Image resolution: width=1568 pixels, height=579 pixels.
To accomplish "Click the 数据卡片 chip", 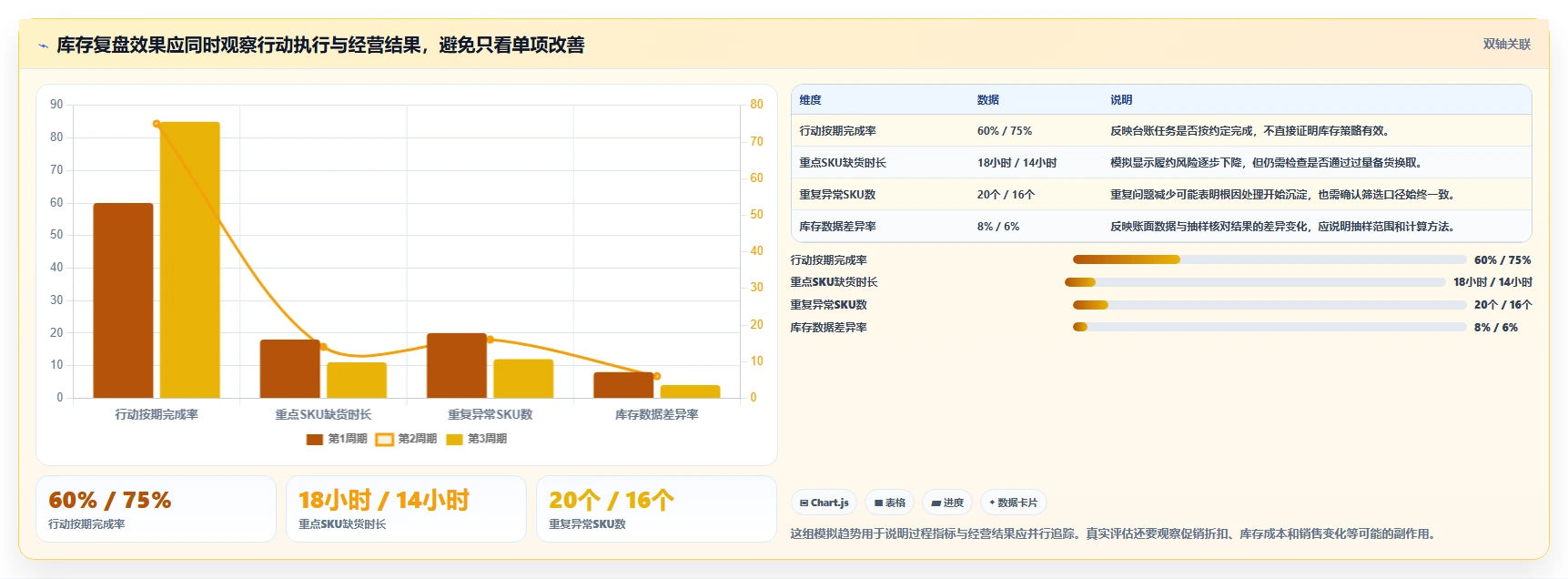I will 1013,503.
